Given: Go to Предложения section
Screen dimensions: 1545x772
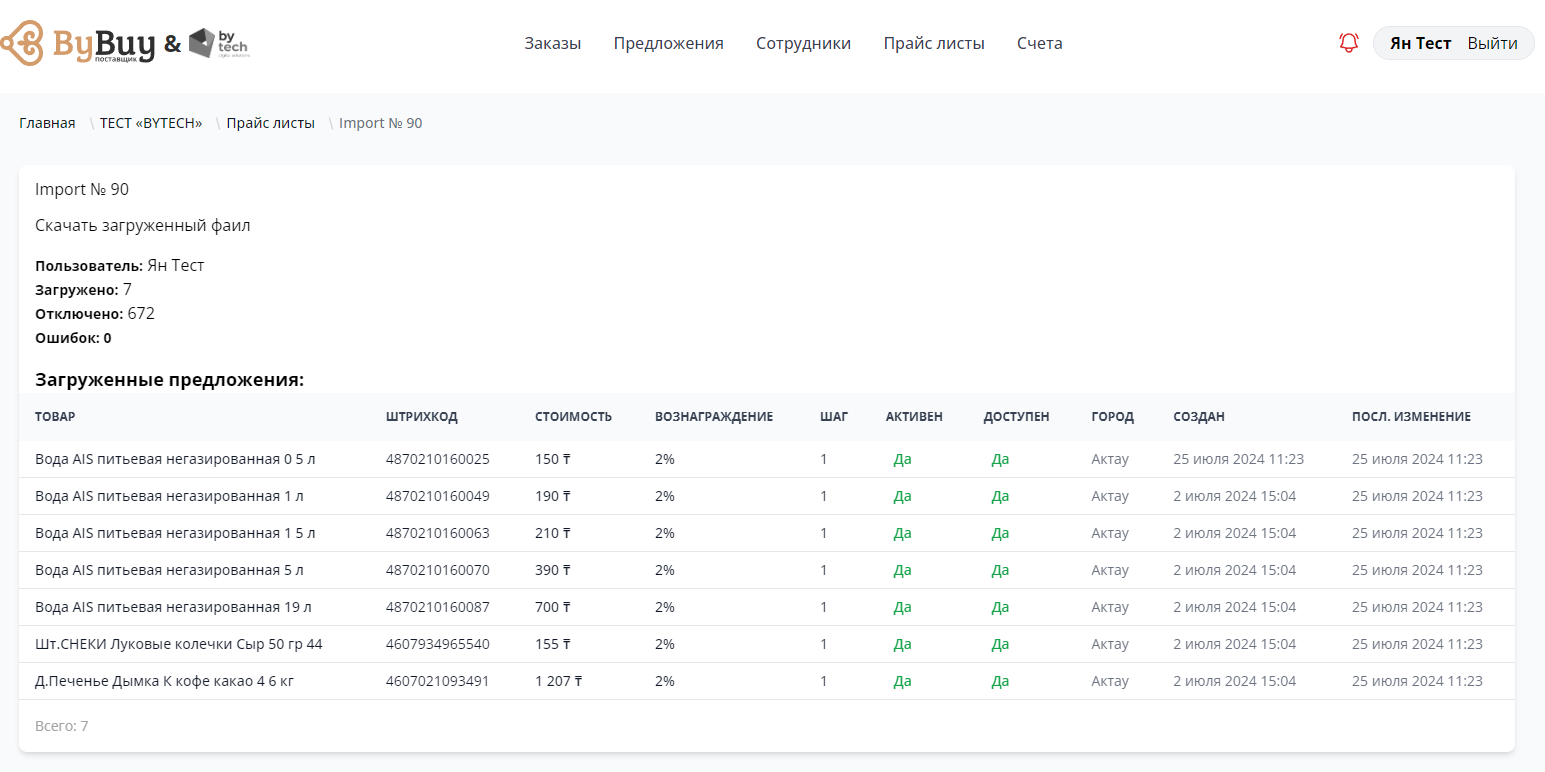Looking at the screenshot, I should 668,43.
